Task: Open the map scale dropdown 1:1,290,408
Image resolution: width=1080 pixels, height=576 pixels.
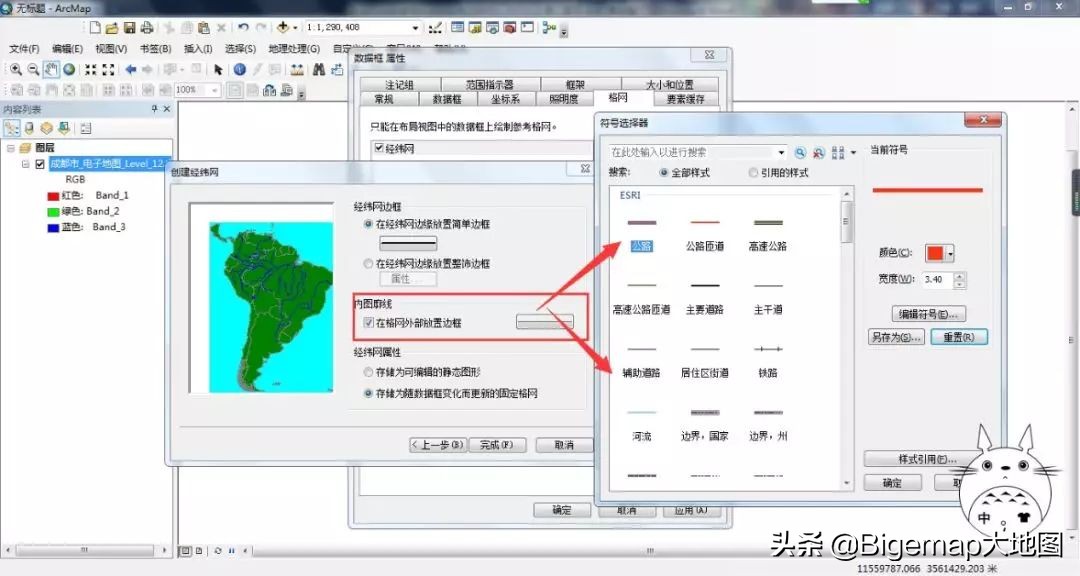Action: [x=415, y=27]
